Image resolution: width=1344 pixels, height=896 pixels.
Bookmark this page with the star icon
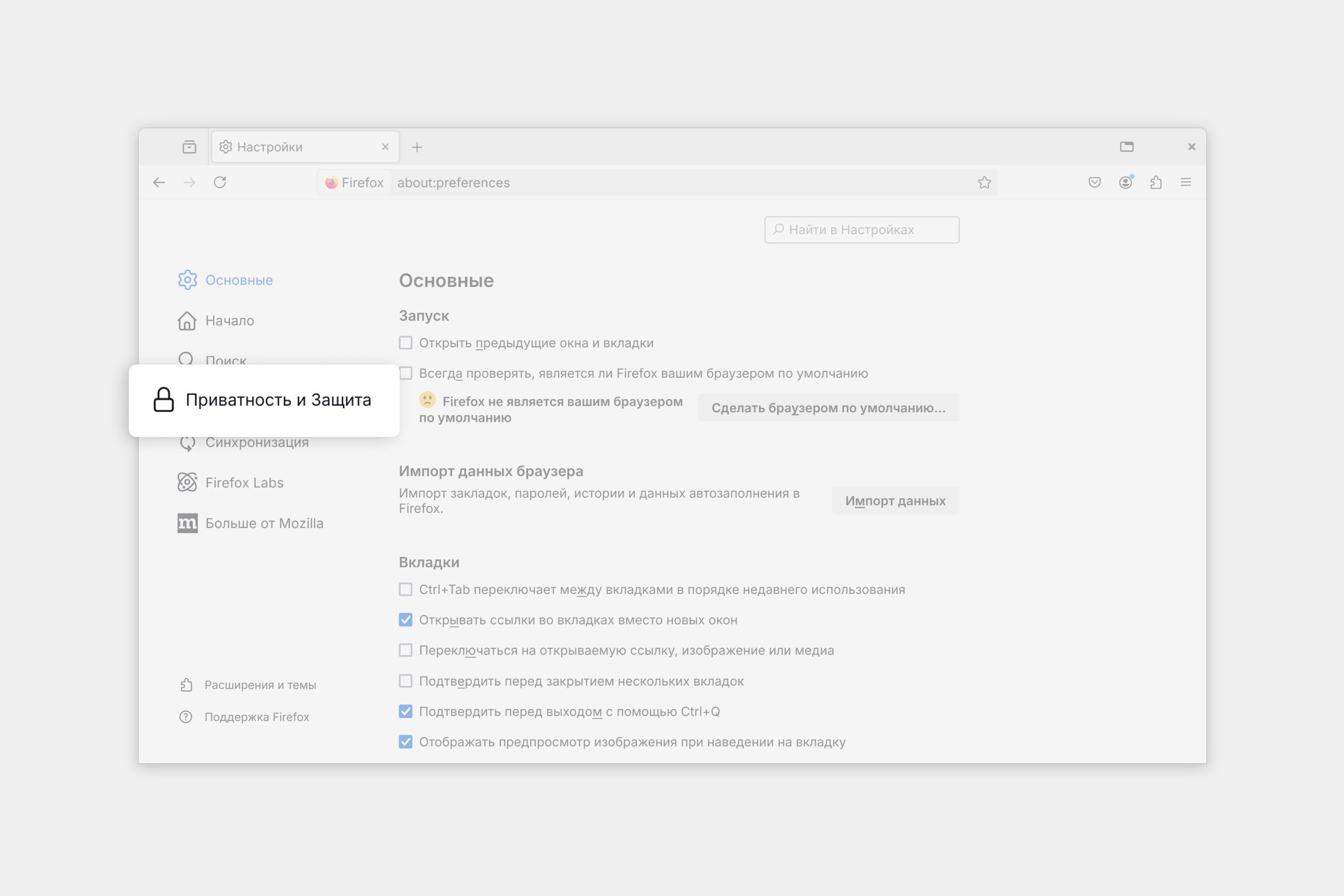984,182
